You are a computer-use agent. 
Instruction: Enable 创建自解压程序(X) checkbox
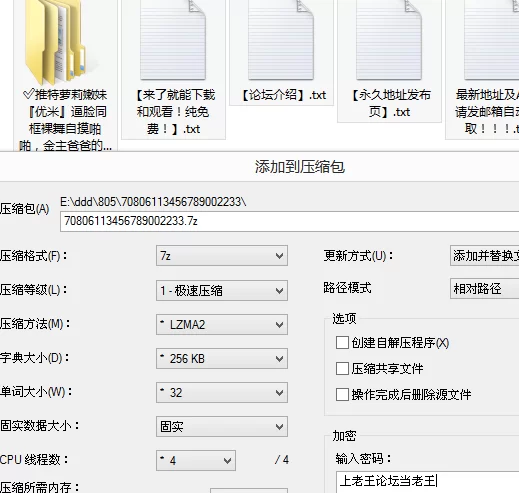(342, 342)
